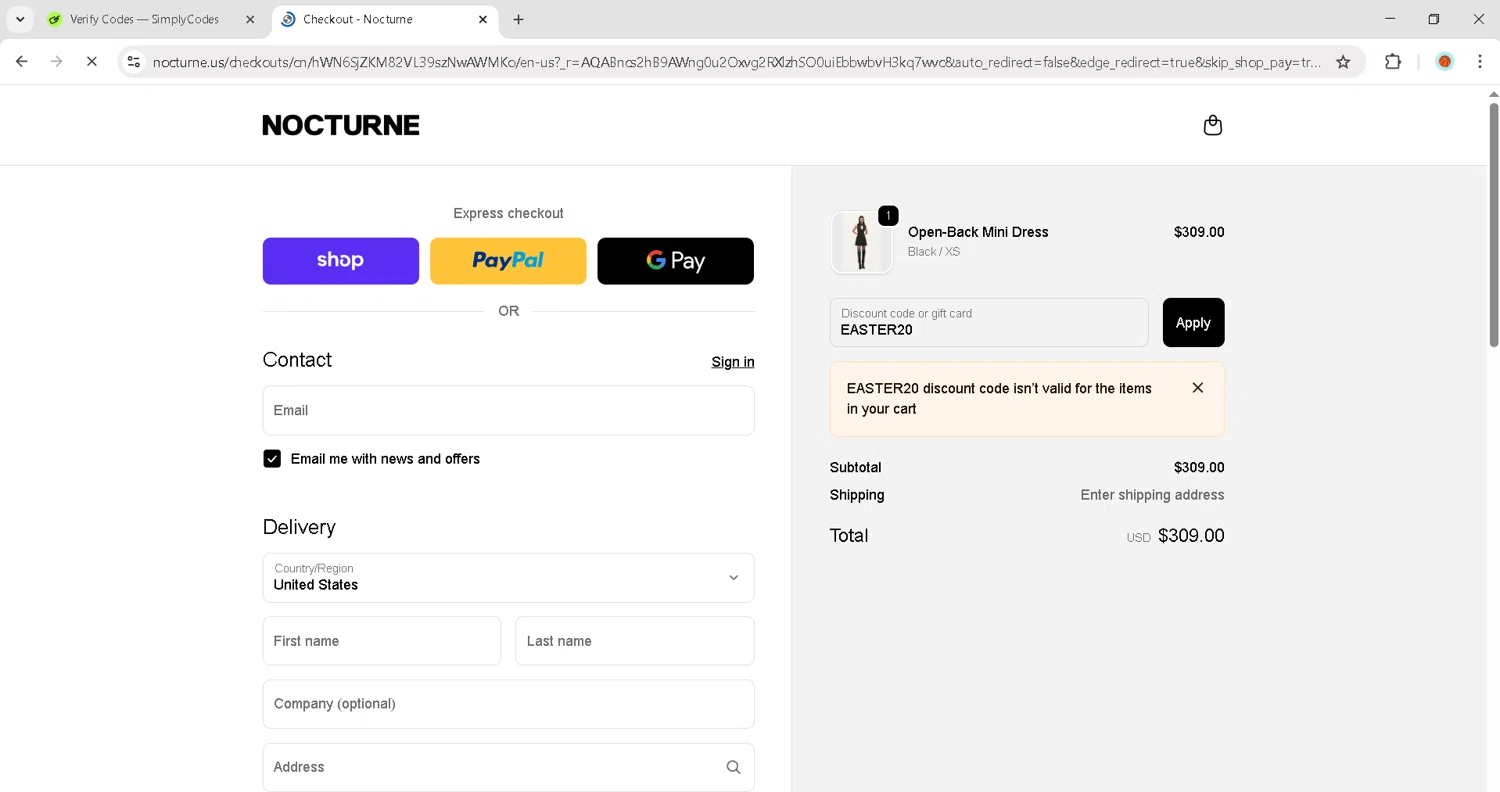The image size is (1500, 792).
Task: Choose PayPal express checkout
Action: [508, 261]
